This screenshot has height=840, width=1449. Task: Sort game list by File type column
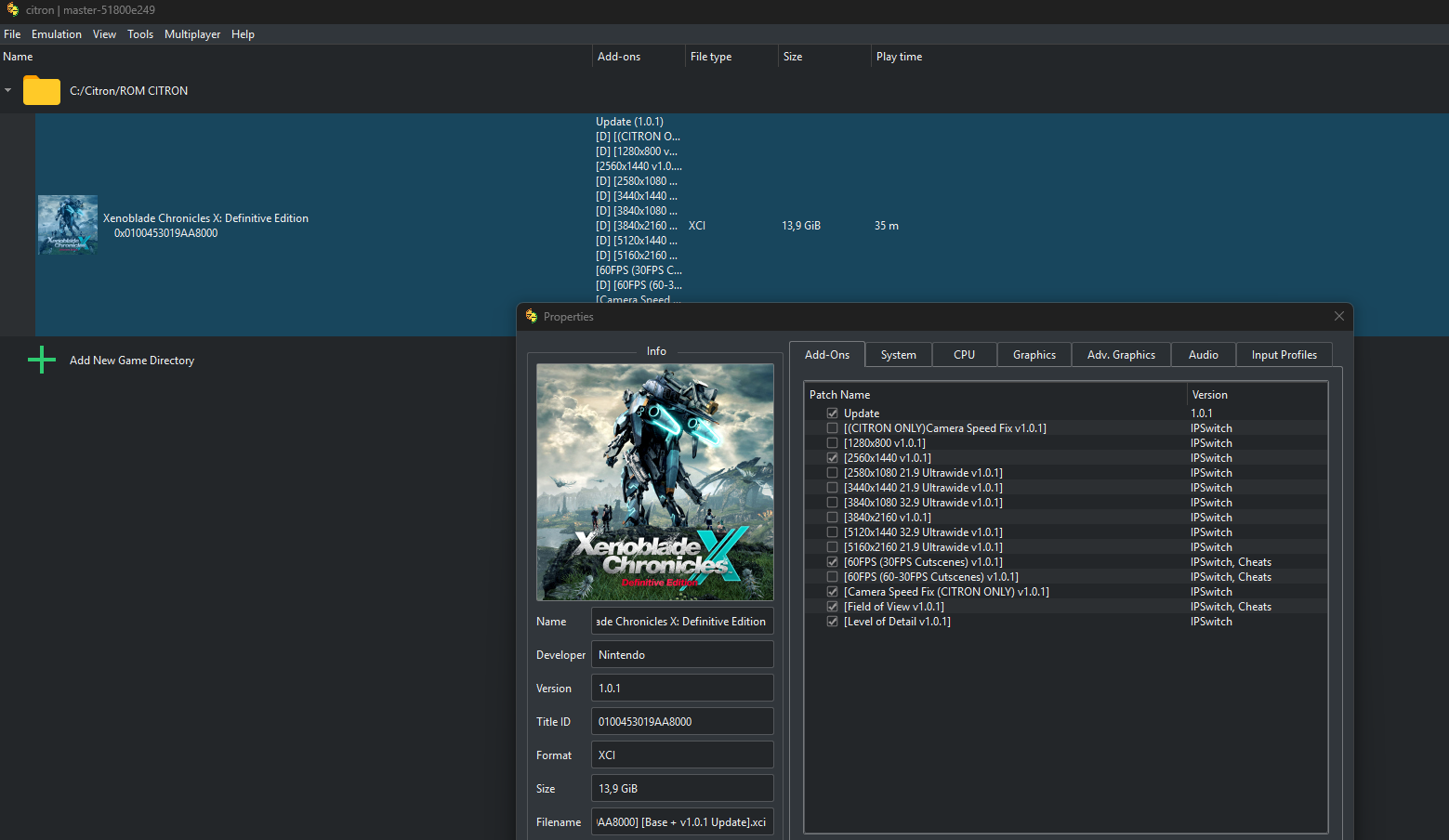pyautogui.click(x=731, y=57)
